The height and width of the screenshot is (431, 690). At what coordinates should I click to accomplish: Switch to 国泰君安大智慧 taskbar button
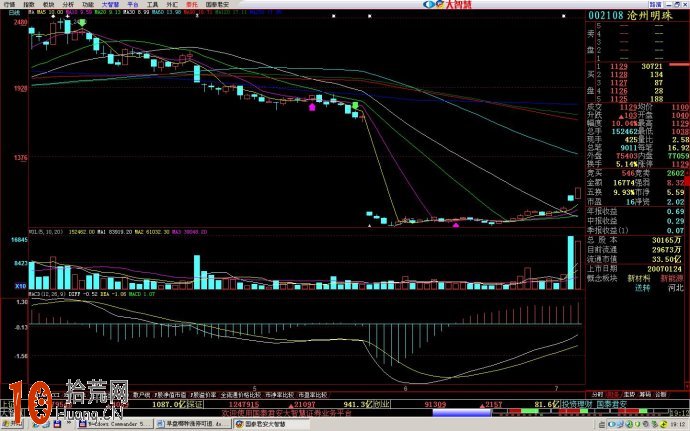tap(271, 424)
